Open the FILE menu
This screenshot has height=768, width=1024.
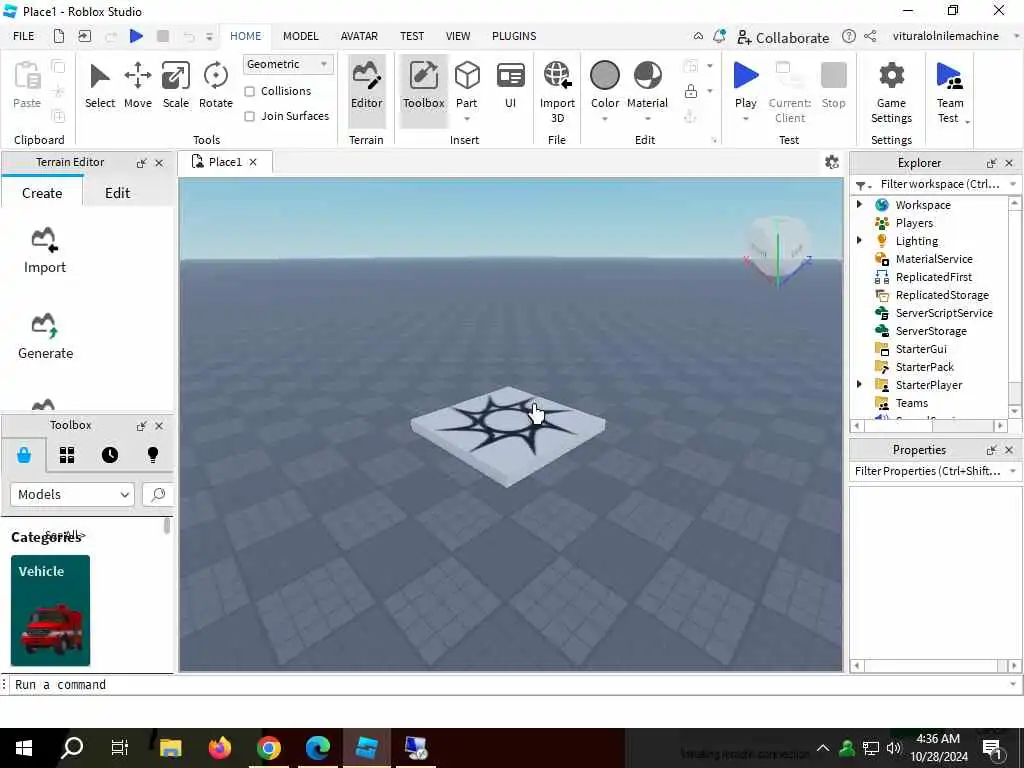[x=24, y=36]
